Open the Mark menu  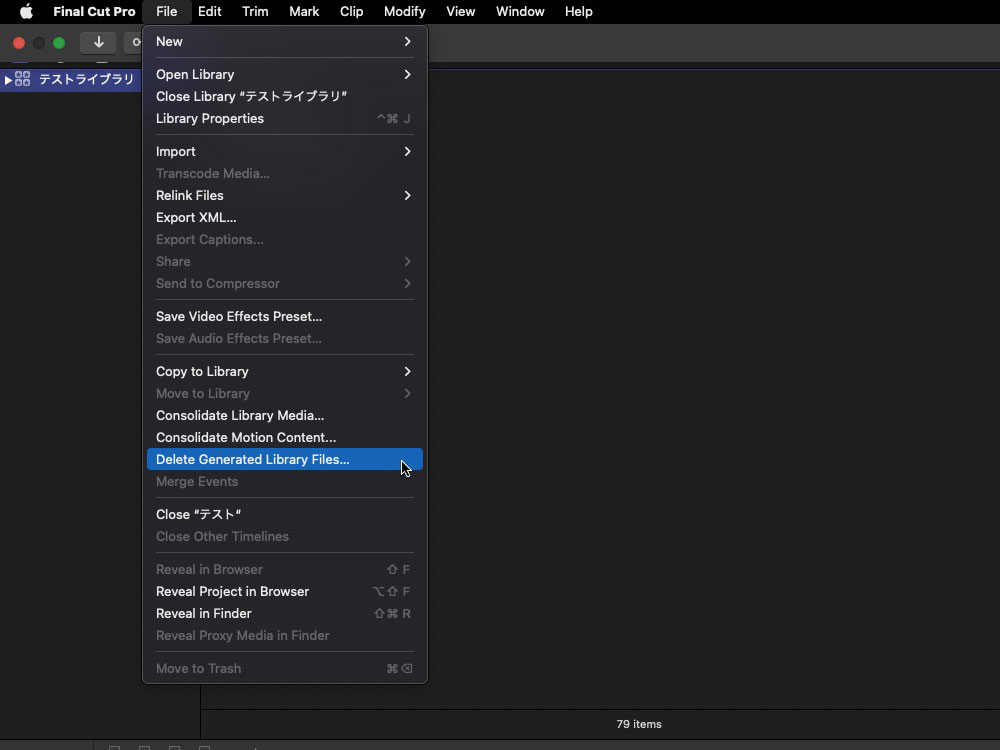pyautogui.click(x=304, y=11)
